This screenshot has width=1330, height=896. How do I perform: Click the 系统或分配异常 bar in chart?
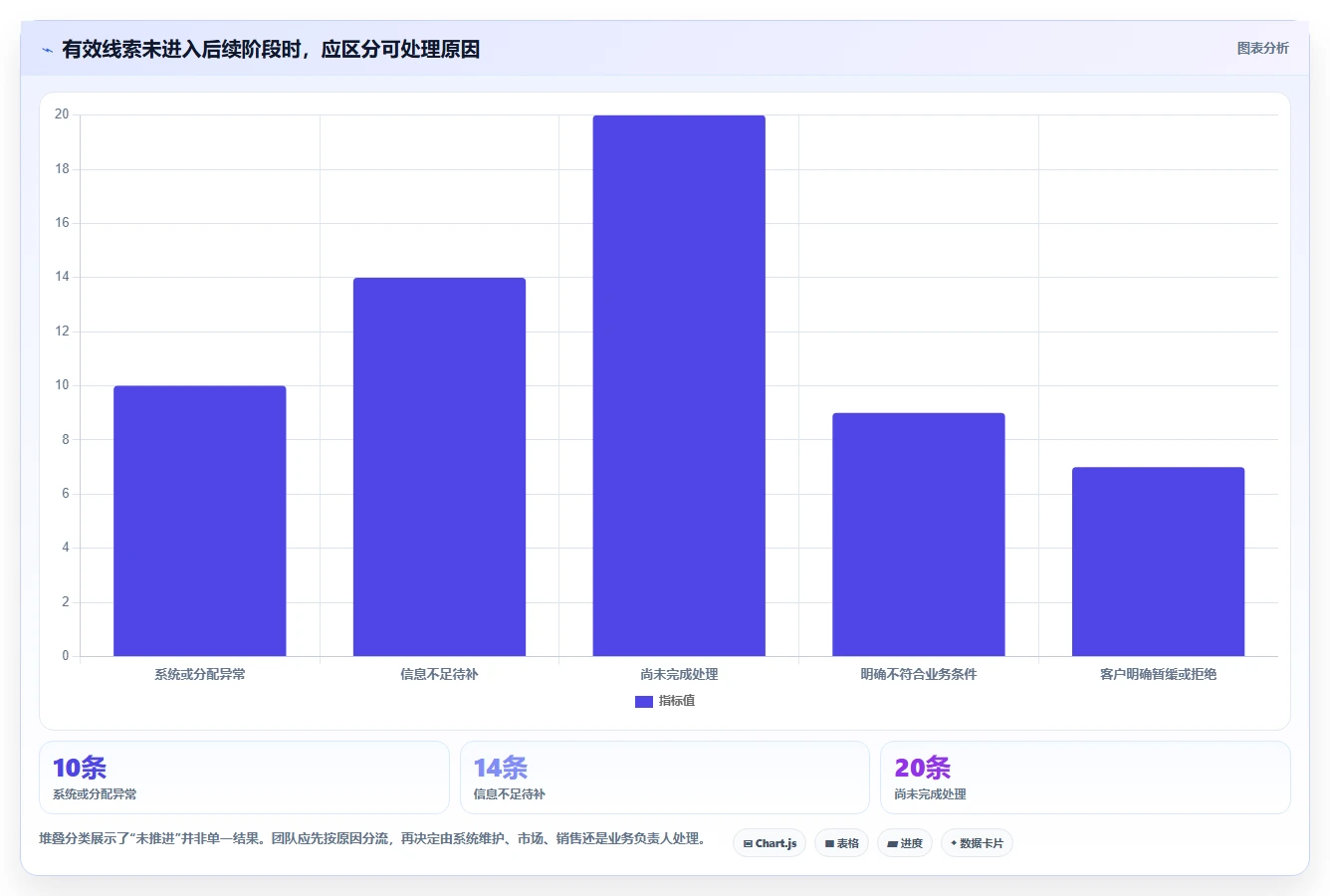click(x=200, y=521)
